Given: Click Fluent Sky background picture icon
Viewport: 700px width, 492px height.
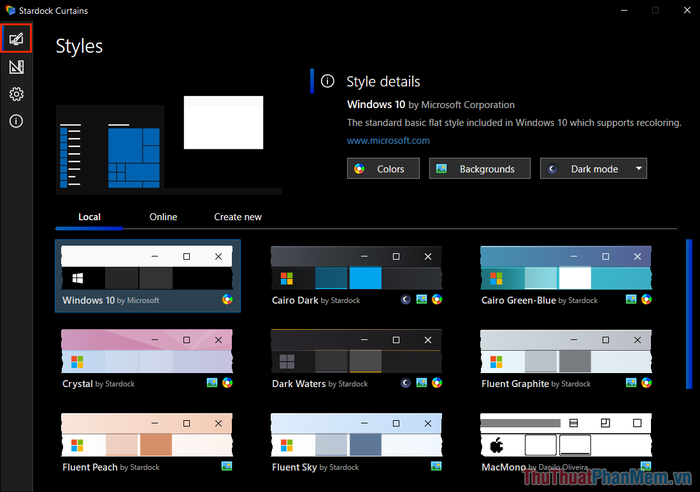Looking at the screenshot, I should pyautogui.click(x=436, y=466).
